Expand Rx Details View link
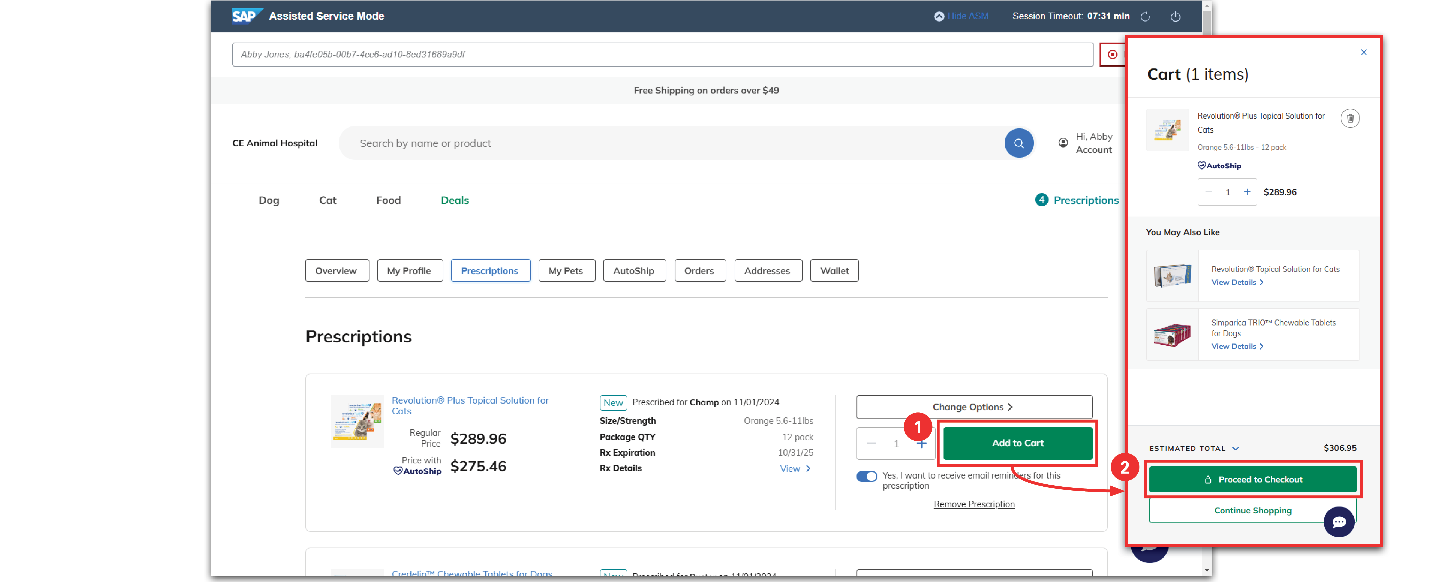 pyautogui.click(x=795, y=468)
